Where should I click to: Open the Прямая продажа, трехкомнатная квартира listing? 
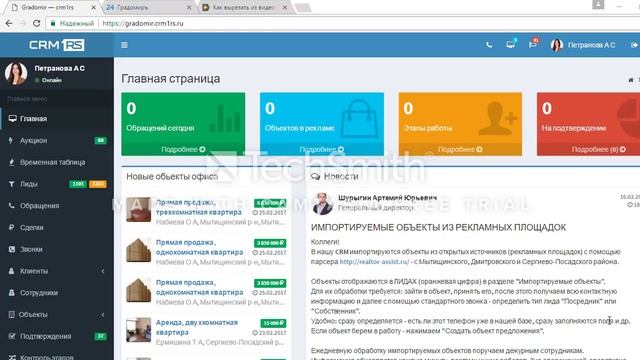pos(199,207)
